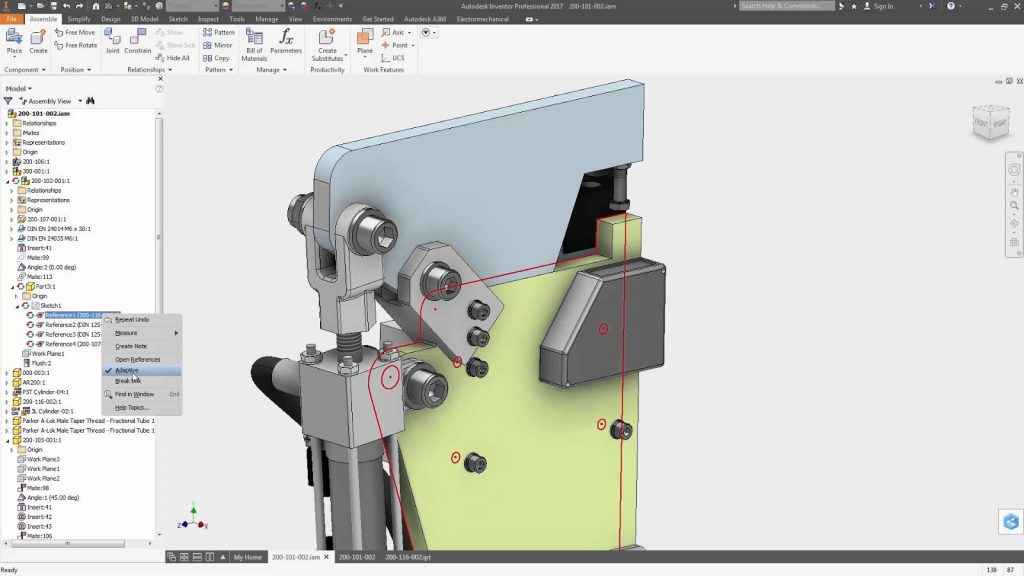This screenshot has width=1024, height=576.
Task: Open the Assembly View dropdown
Action: tap(52, 101)
